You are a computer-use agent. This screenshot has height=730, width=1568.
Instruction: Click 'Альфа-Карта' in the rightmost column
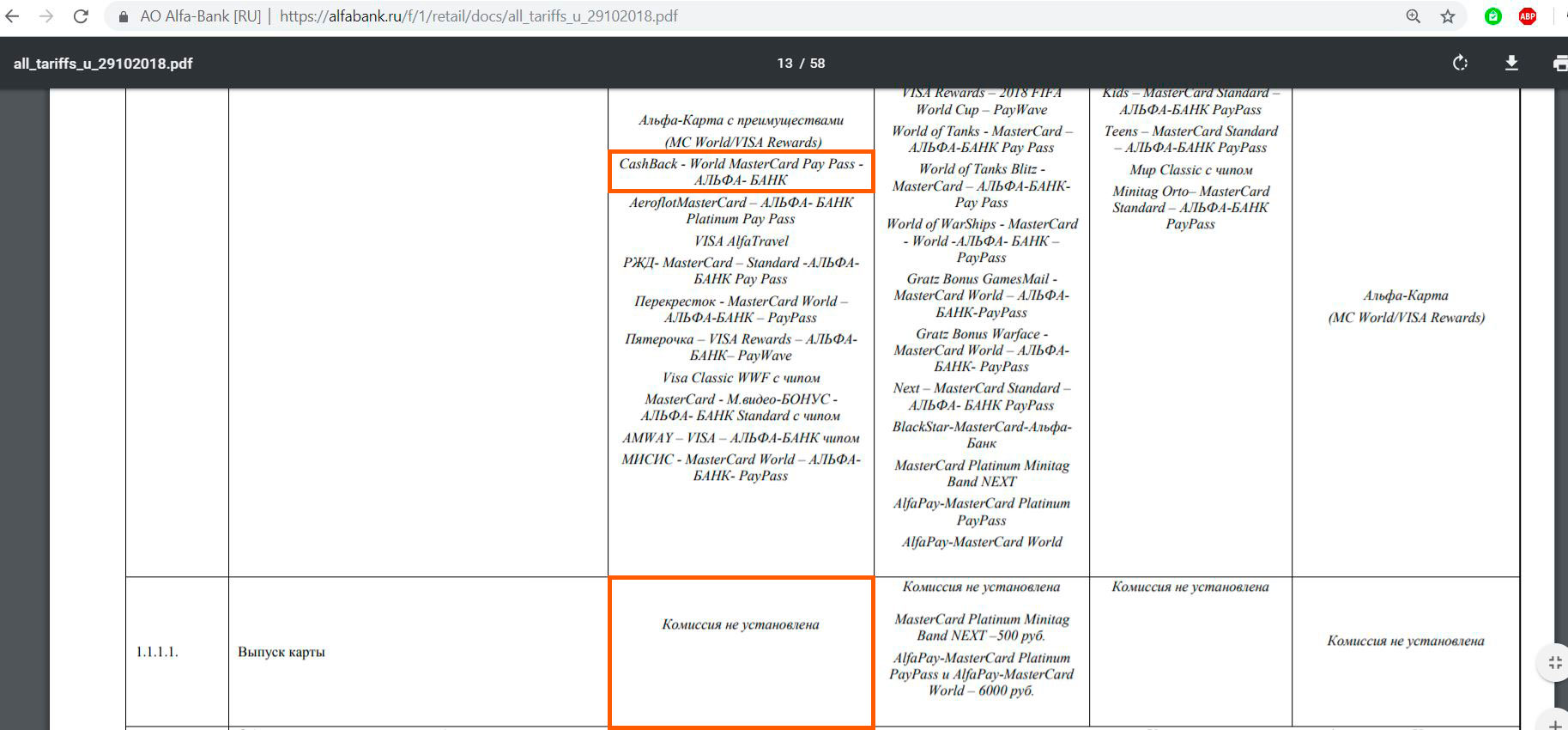point(1406,295)
